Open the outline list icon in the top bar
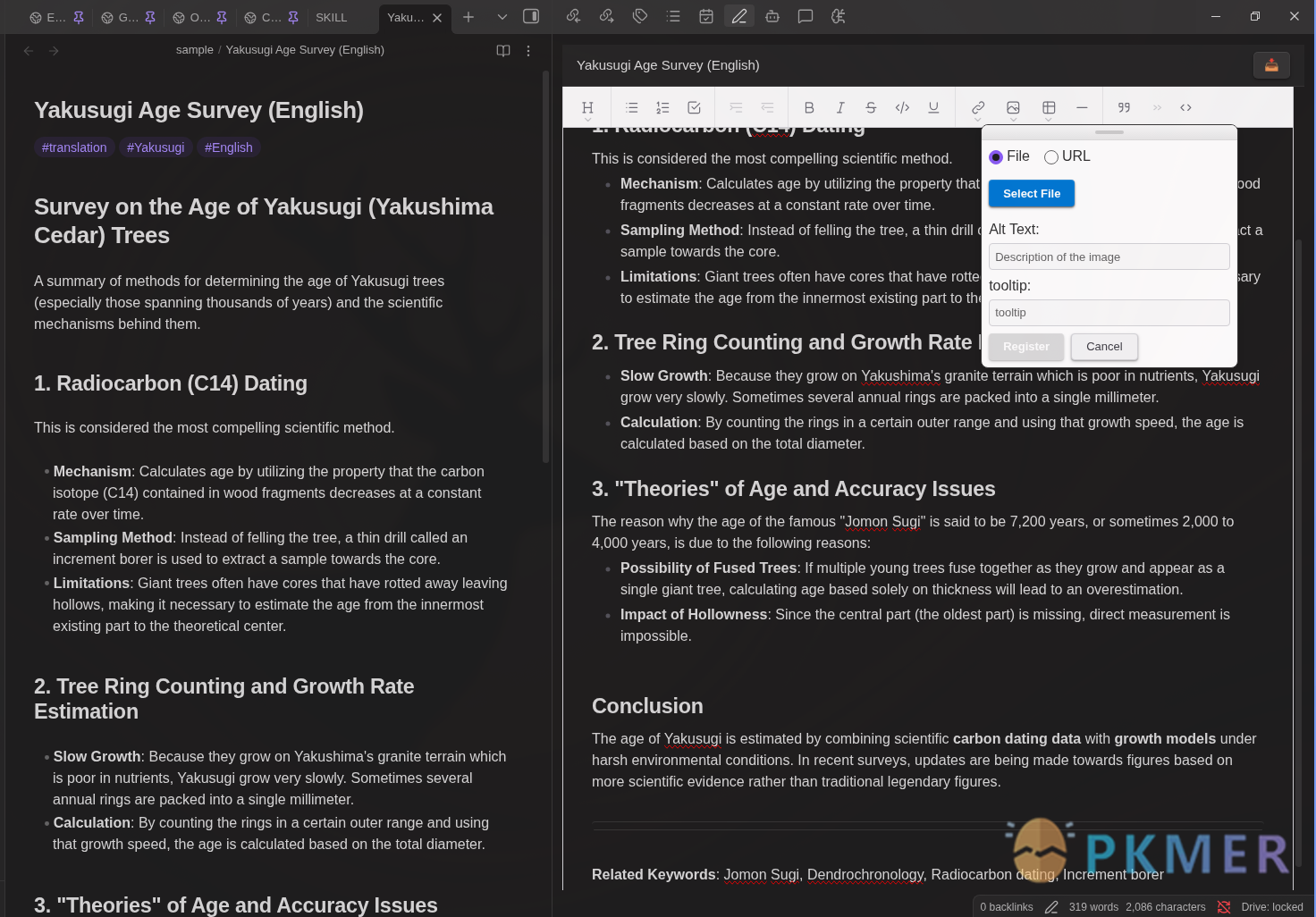 click(x=673, y=16)
